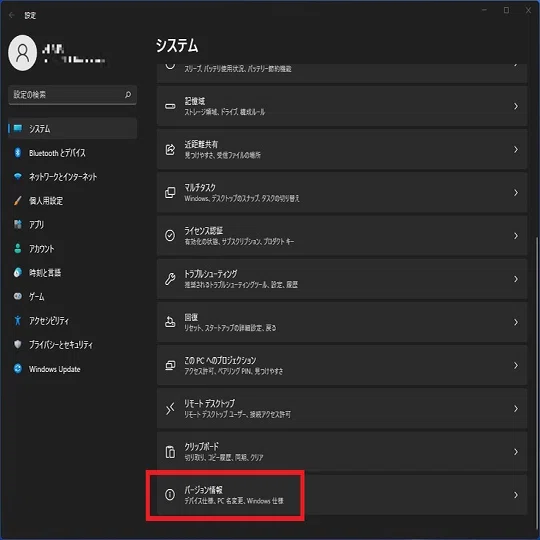Click the アプリ grid icon
Screen dimensions: 540x540
[18, 225]
